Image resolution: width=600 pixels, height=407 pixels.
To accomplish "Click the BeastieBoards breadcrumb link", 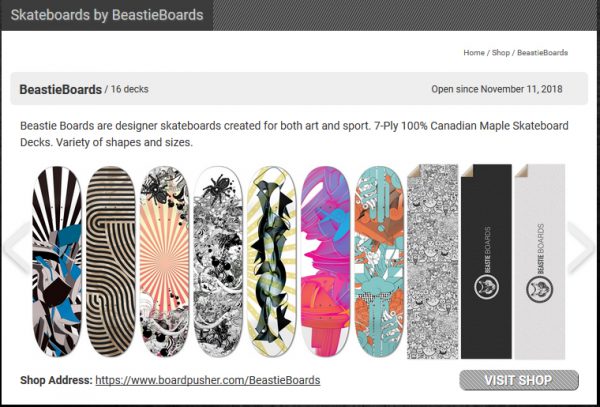I will (542, 53).
